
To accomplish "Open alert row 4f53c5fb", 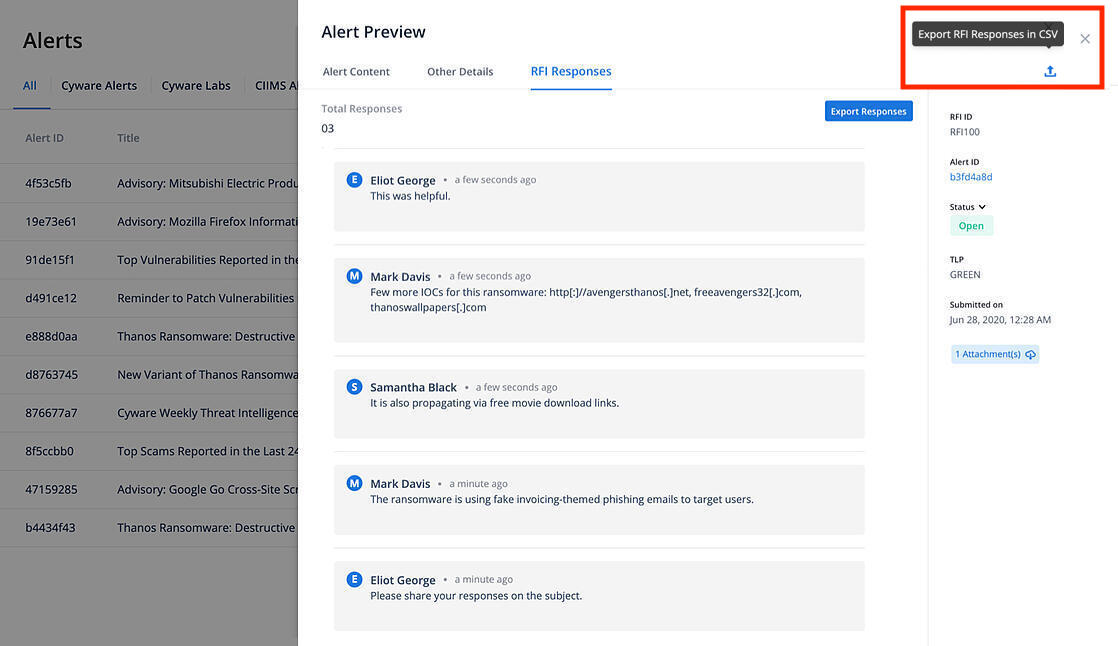I will coord(48,184).
